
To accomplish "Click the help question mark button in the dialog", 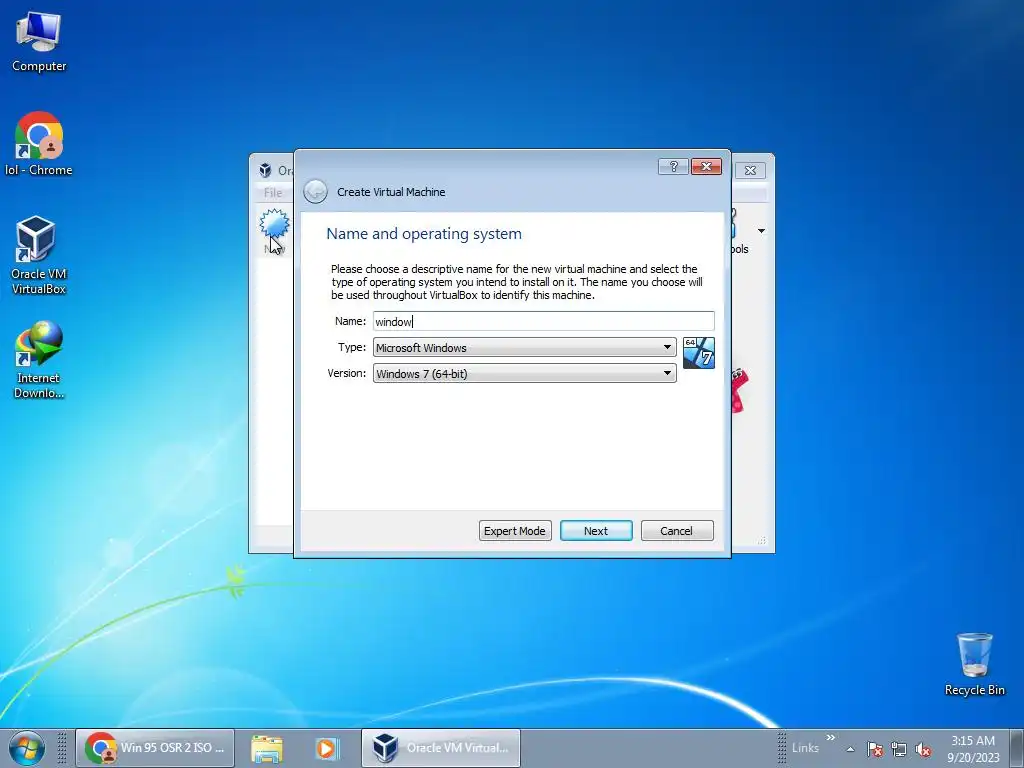I will [673, 167].
